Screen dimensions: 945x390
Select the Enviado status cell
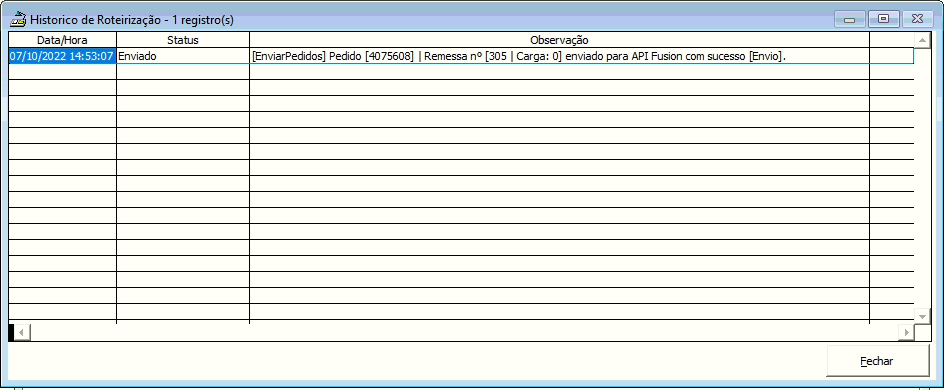(x=183, y=56)
